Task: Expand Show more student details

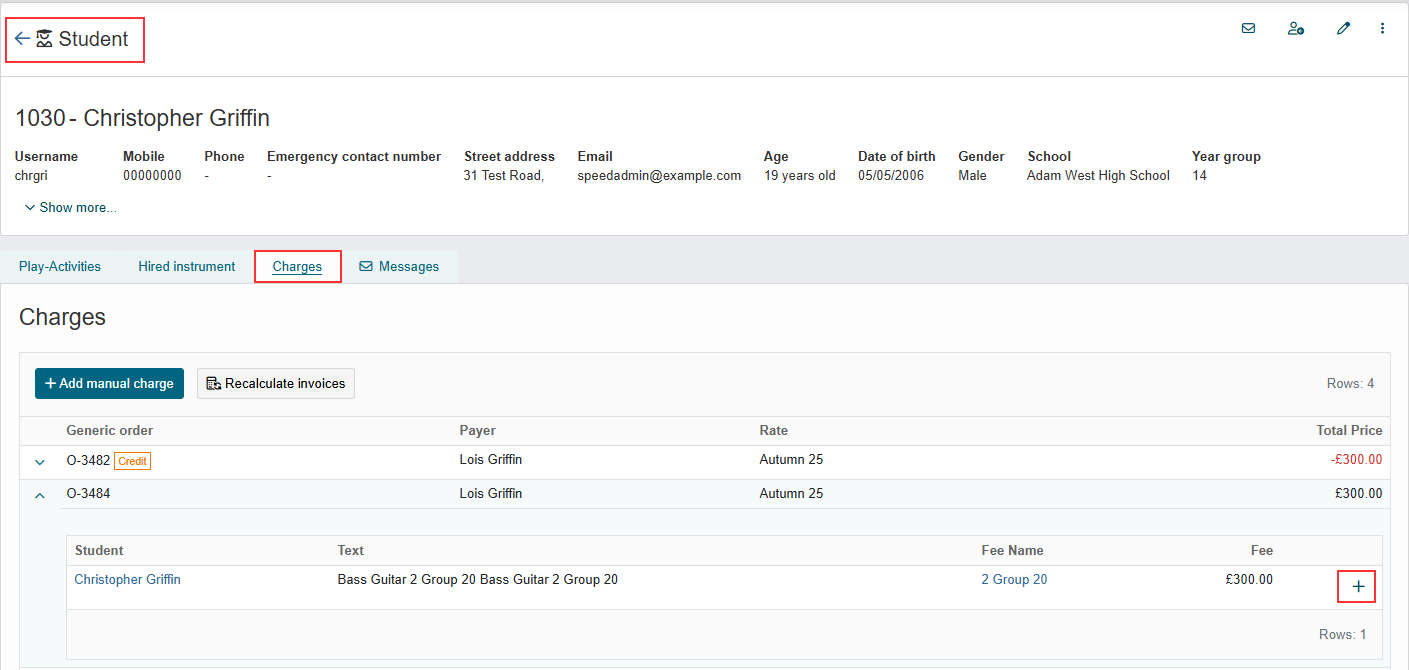Action: [70, 208]
